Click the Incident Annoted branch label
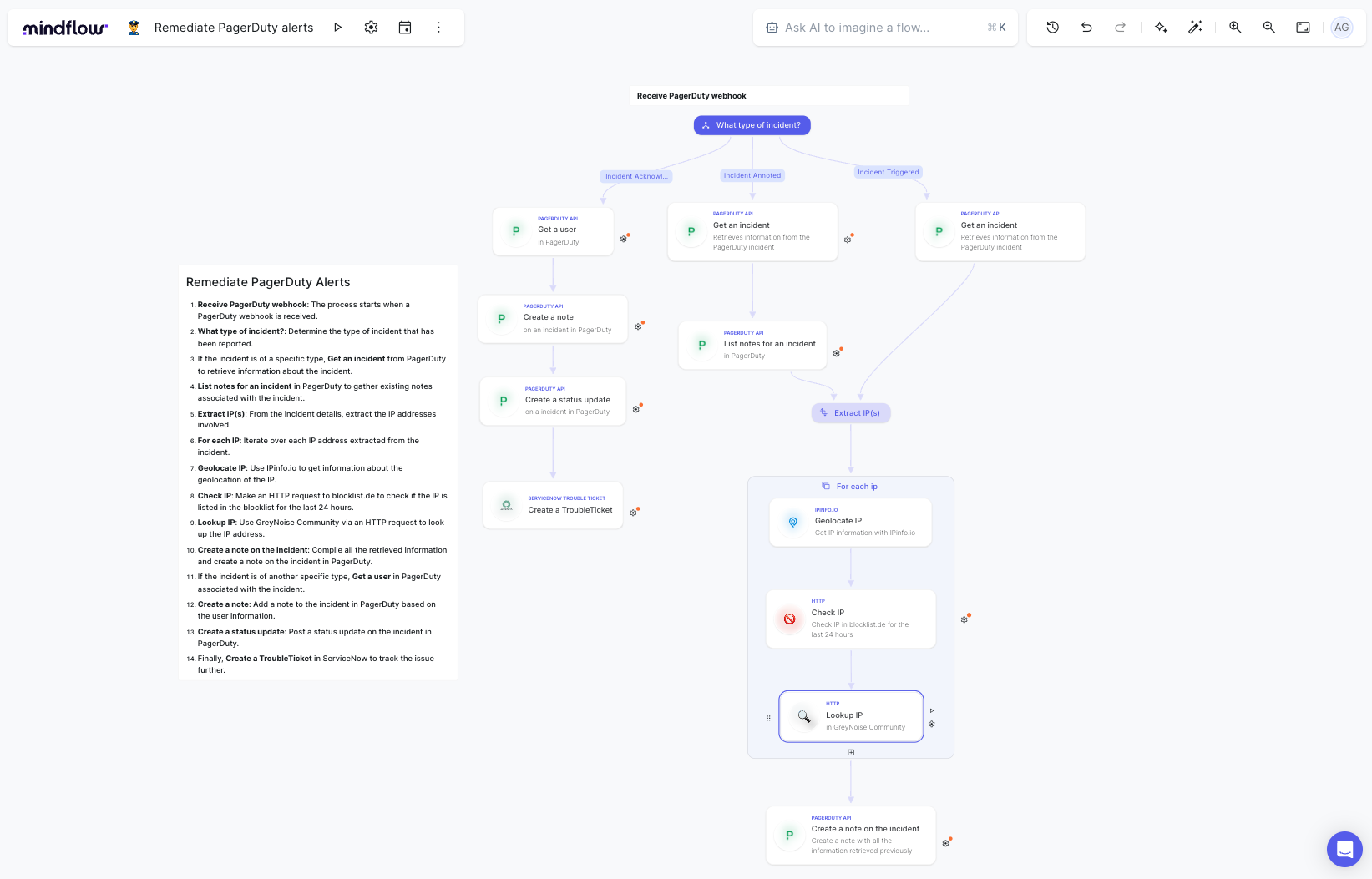Image resolution: width=1372 pixels, height=879 pixels. tap(752, 175)
